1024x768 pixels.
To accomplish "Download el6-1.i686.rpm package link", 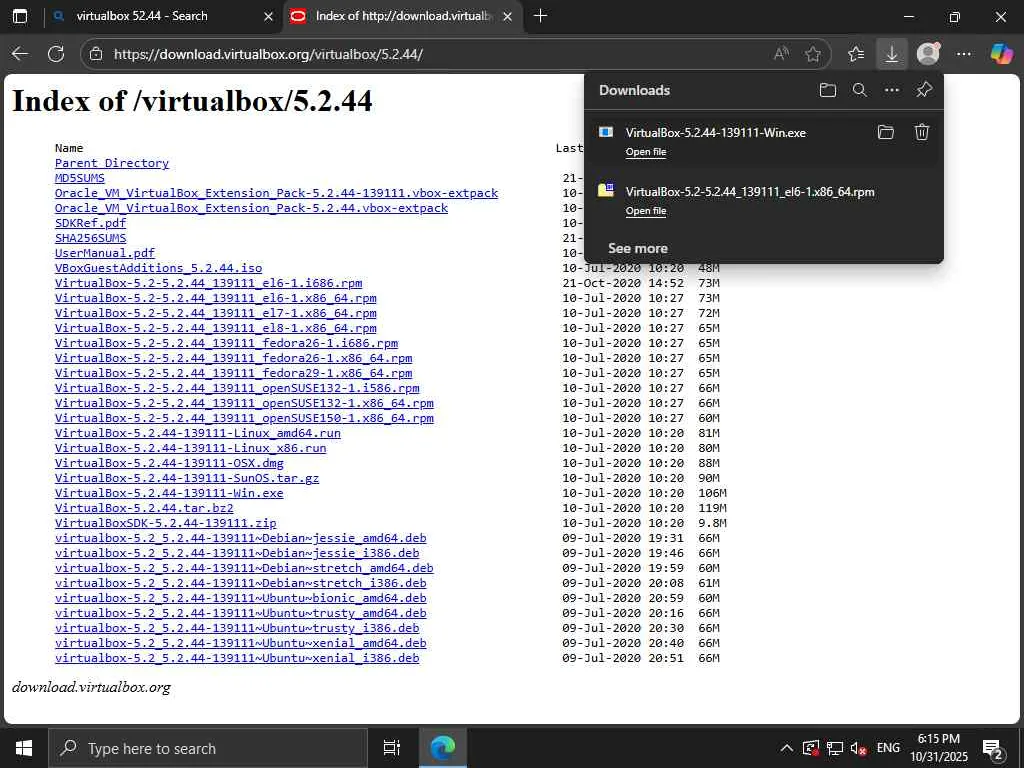I will [208, 283].
